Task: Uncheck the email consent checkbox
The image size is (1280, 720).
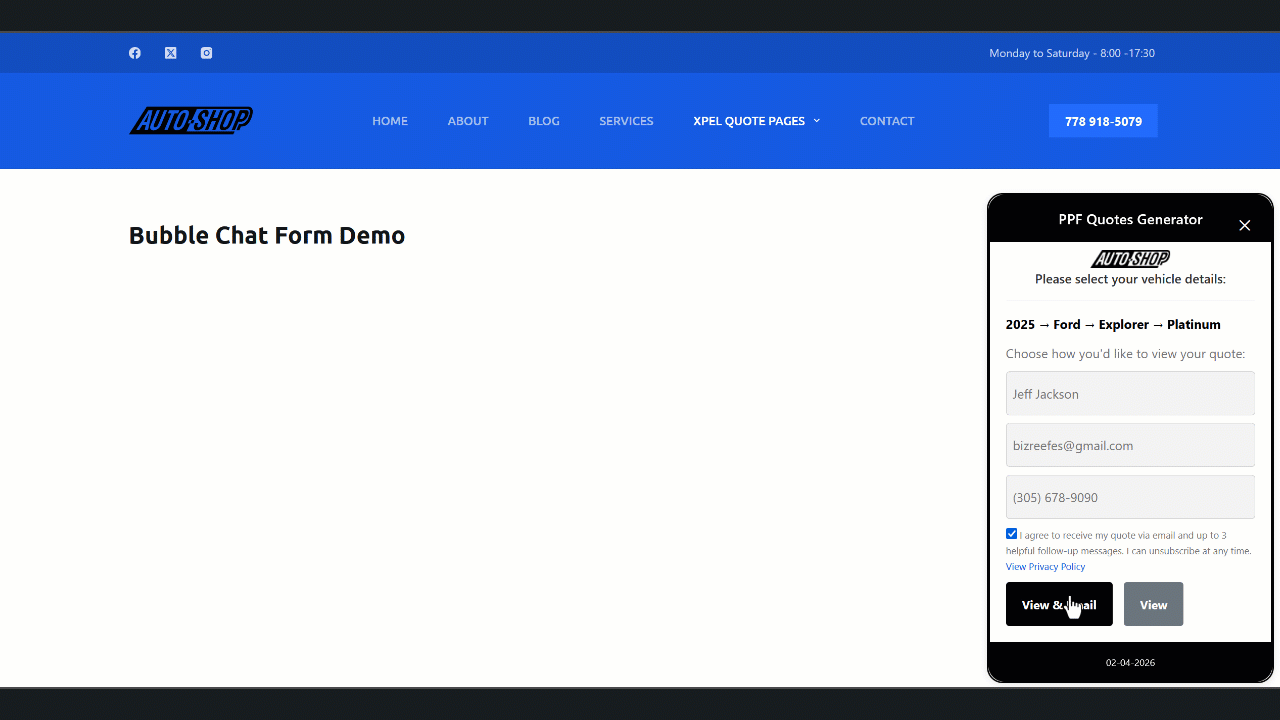Action: pyautogui.click(x=1012, y=534)
